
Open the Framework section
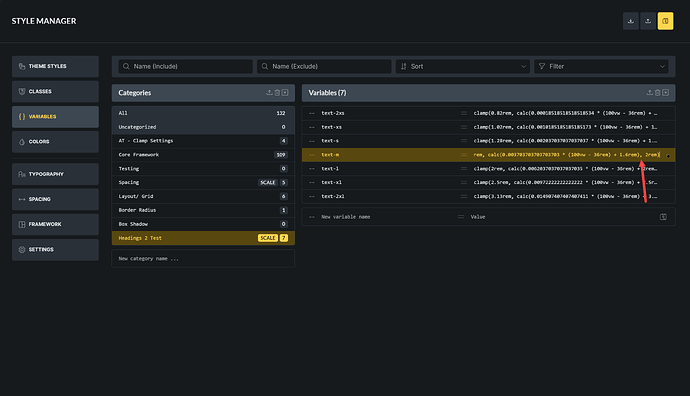(55, 224)
